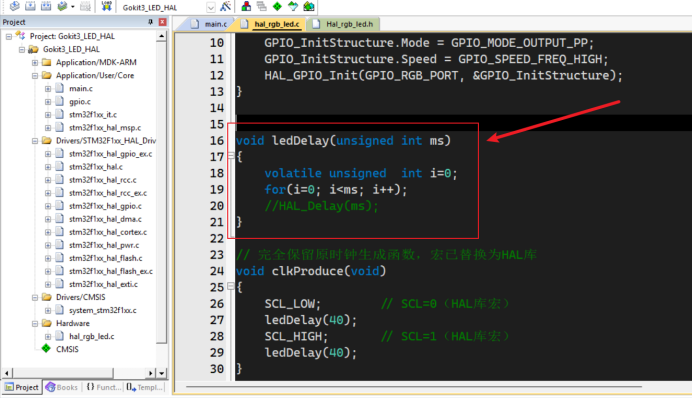
Task: Click the Rebuild all target files icon
Action: pos(46,6)
